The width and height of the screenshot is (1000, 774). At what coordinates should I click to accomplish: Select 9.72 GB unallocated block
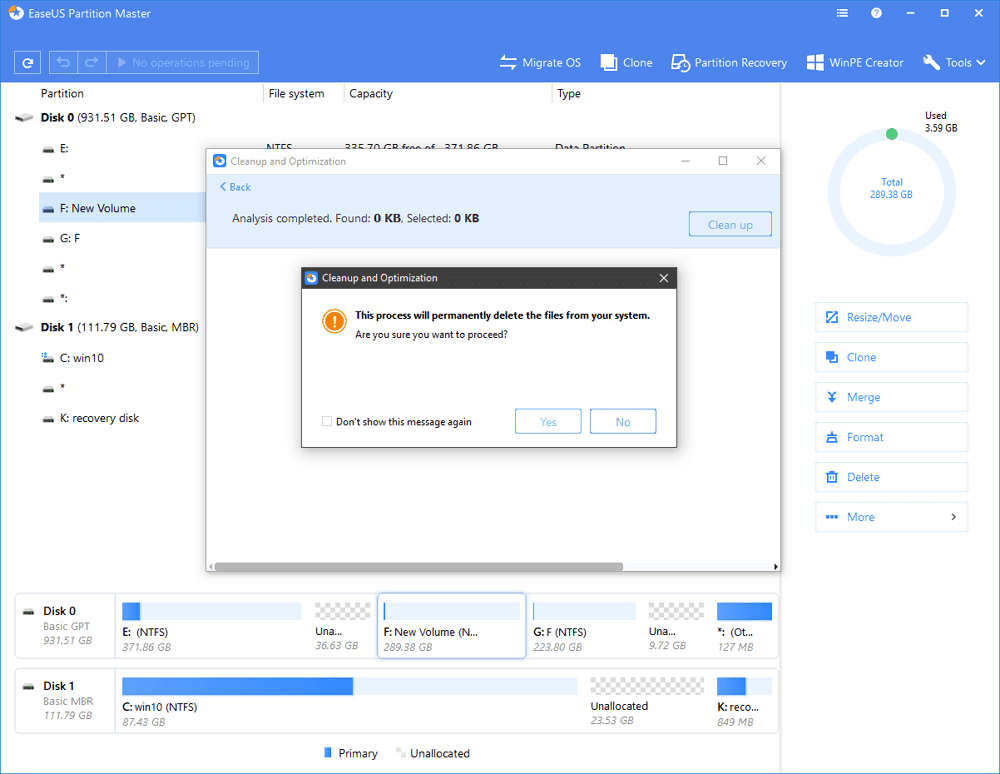tap(676, 627)
